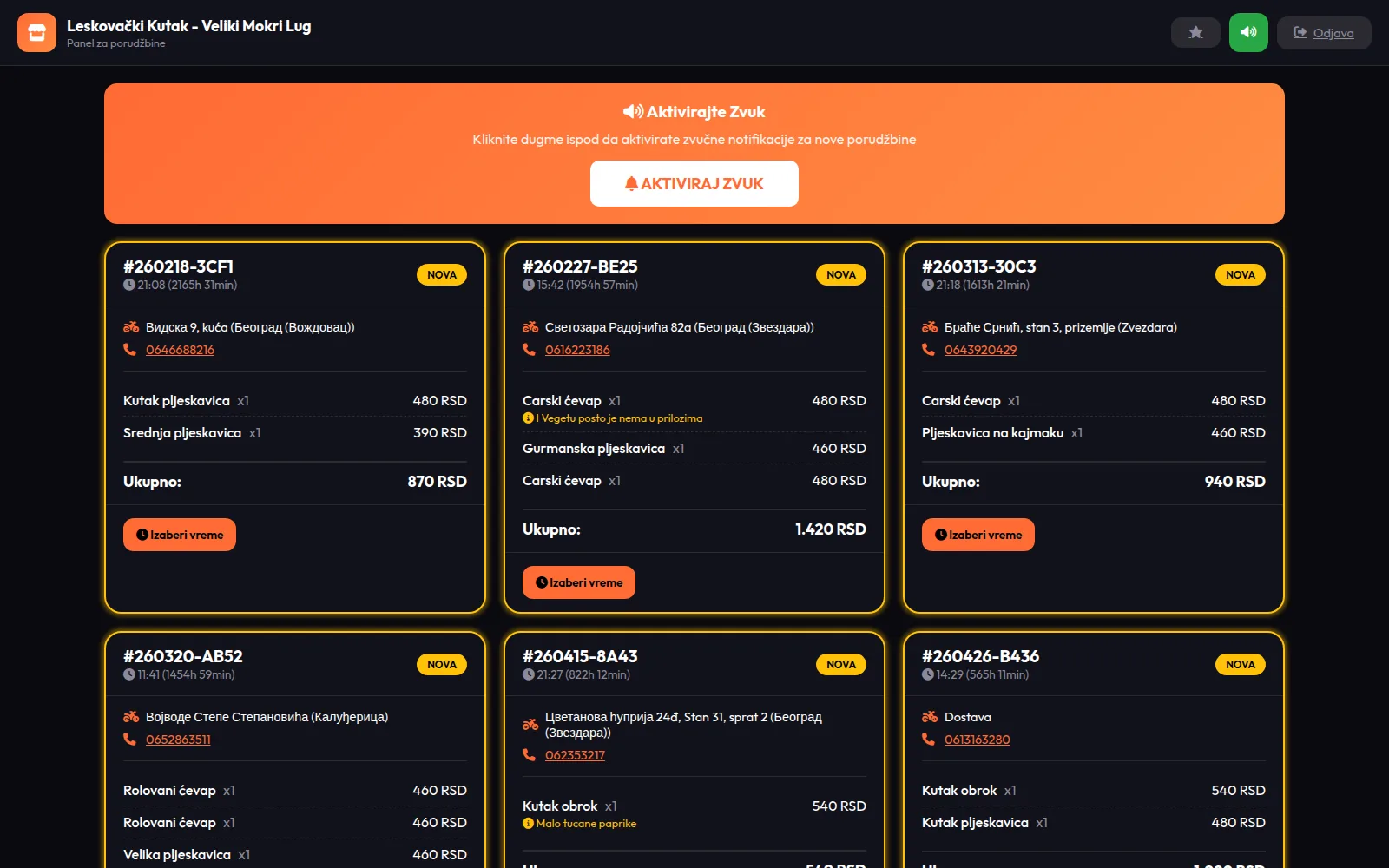Click the address Видска 9, kuća
This screenshot has width=1389, height=868.
pos(250,327)
